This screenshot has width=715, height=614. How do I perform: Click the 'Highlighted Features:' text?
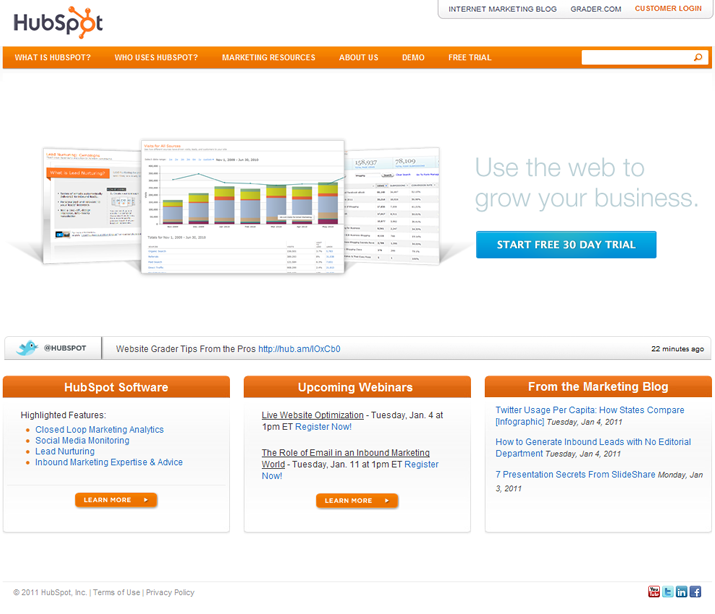pyautogui.click(x=63, y=415)
